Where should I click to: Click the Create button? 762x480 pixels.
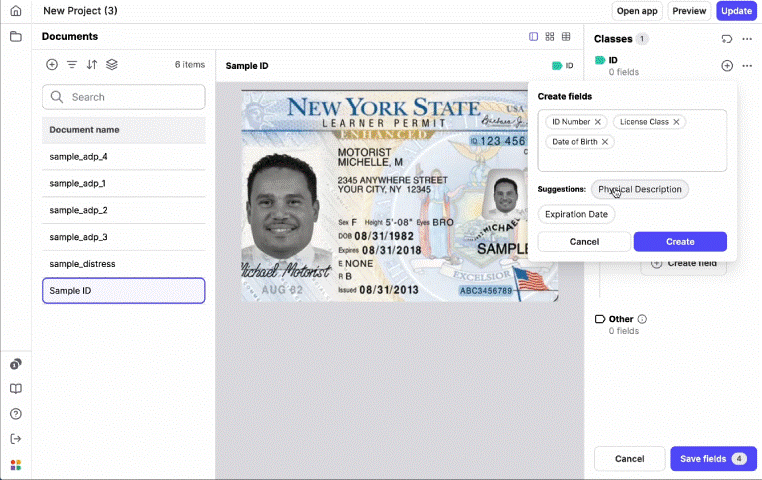pos(680,241)
